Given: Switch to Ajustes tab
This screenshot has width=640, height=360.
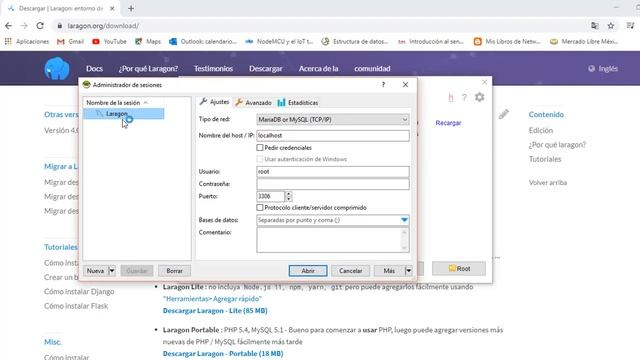Looking at the screenshot, I should point(214,102).
